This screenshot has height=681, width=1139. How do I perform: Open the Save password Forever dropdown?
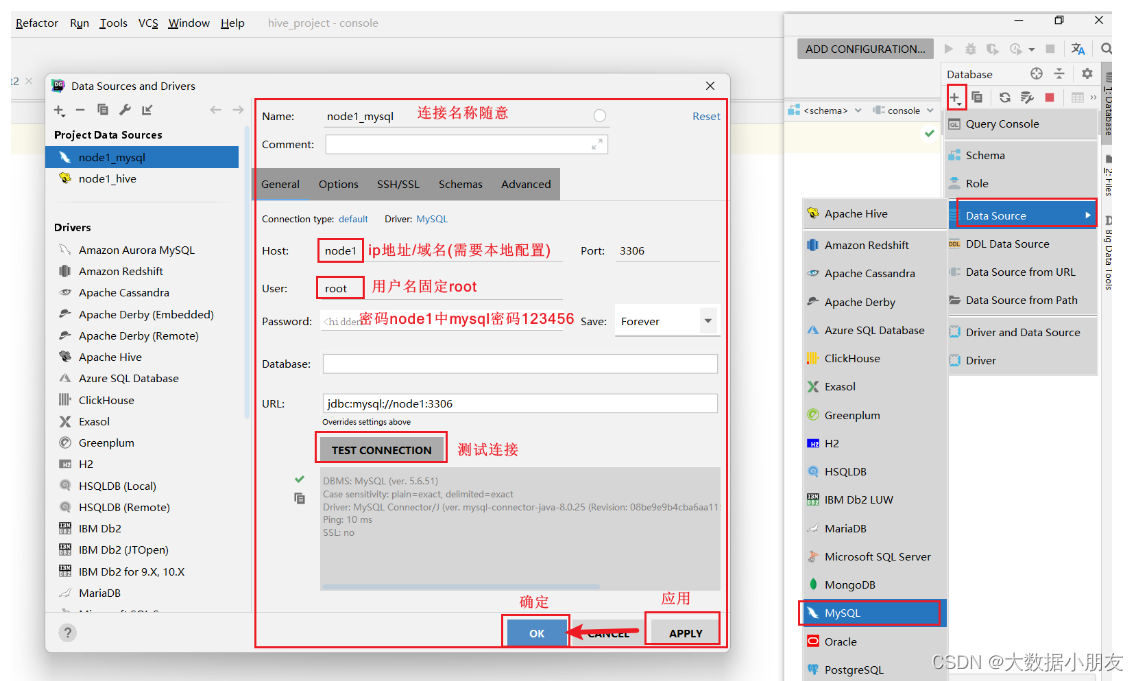(667, 321)
